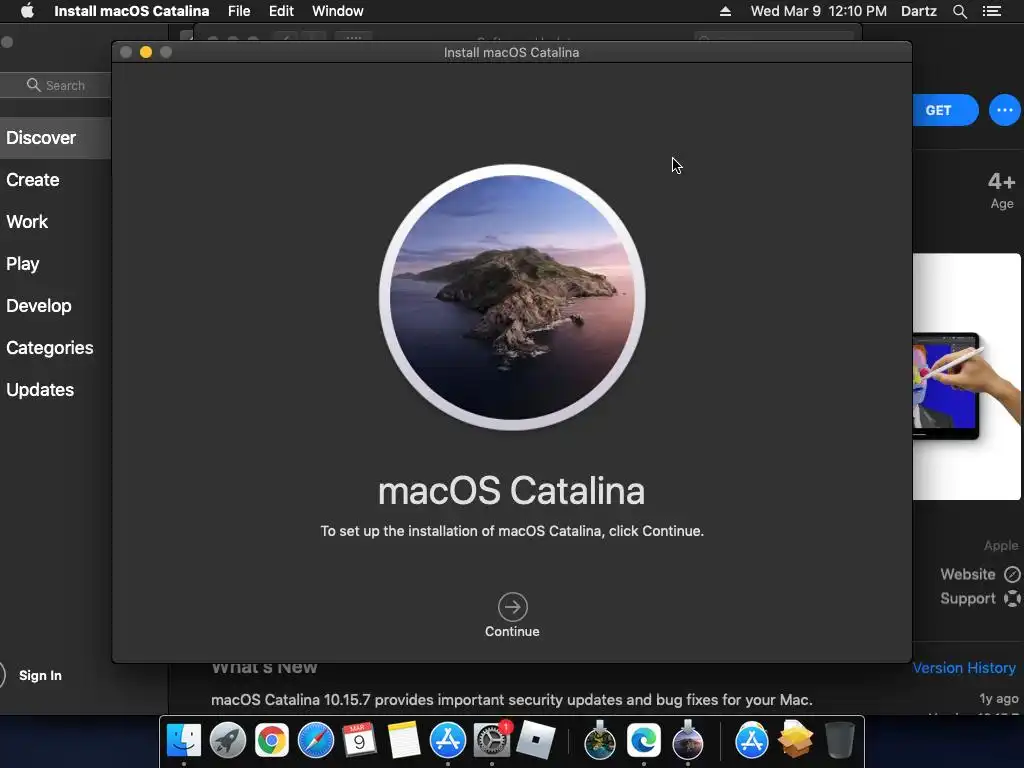
Task: Open the Edit menu
Action: [x=281, y=11]
